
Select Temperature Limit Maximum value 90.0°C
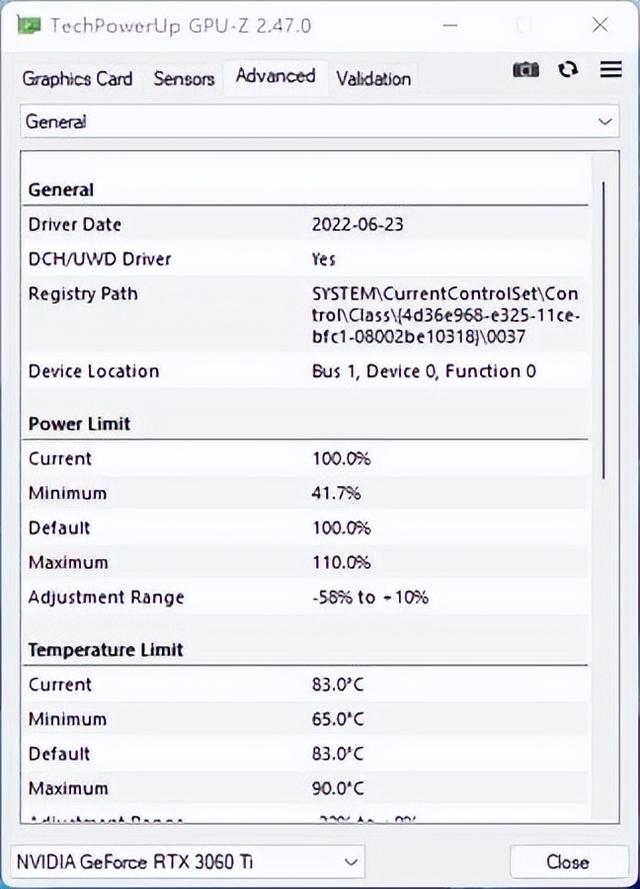pos(338,788)
